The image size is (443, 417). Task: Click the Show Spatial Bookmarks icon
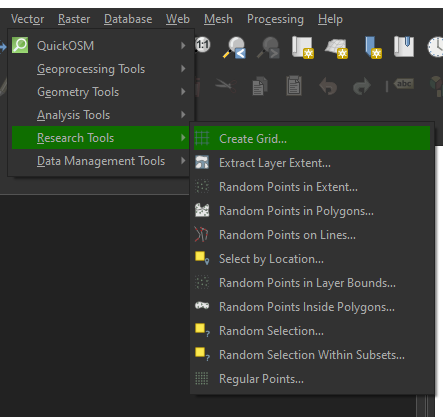(x=404, y=47)
